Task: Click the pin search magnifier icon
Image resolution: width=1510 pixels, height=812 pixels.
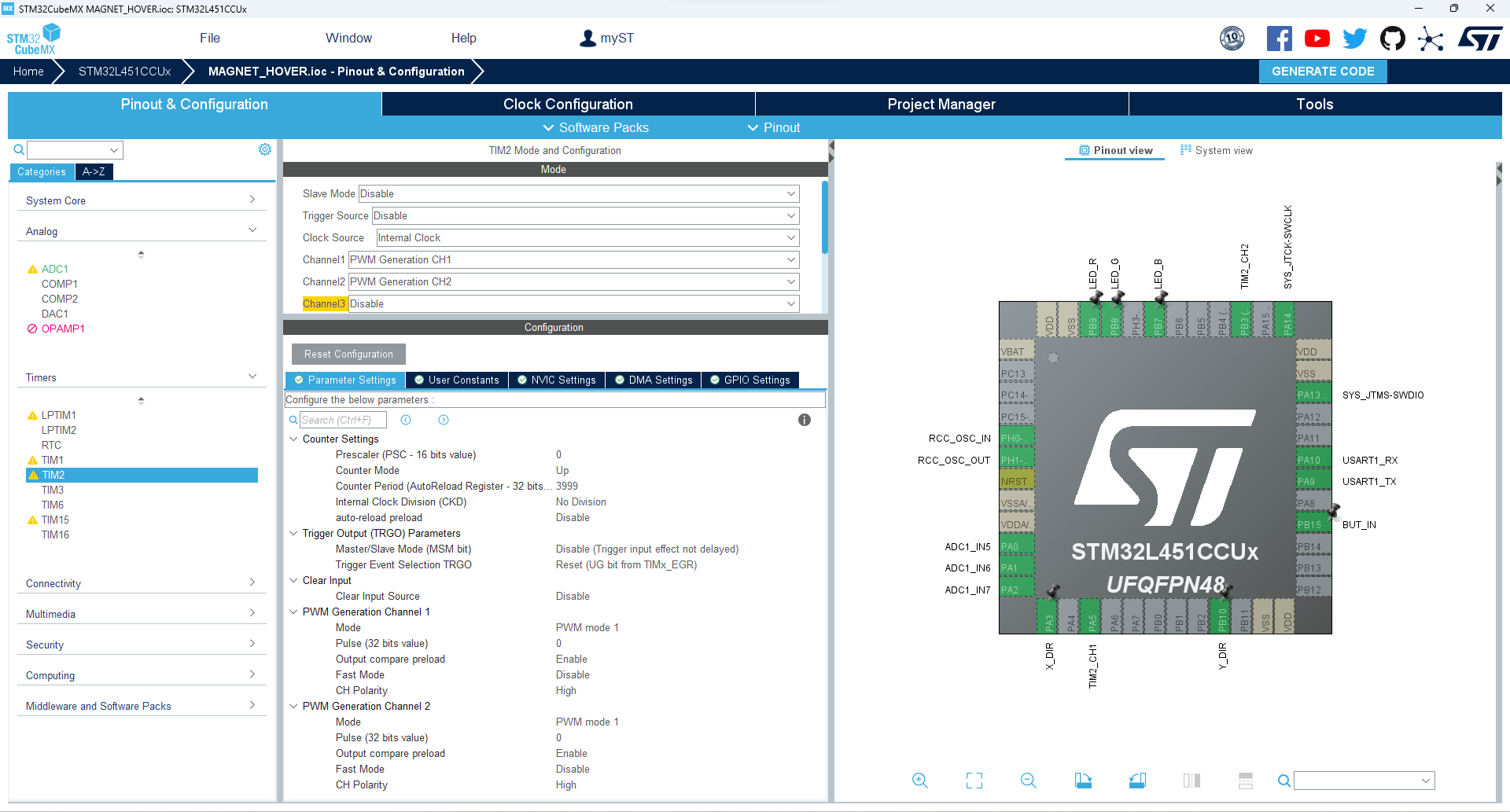Action: click(x=1283, y=781)
